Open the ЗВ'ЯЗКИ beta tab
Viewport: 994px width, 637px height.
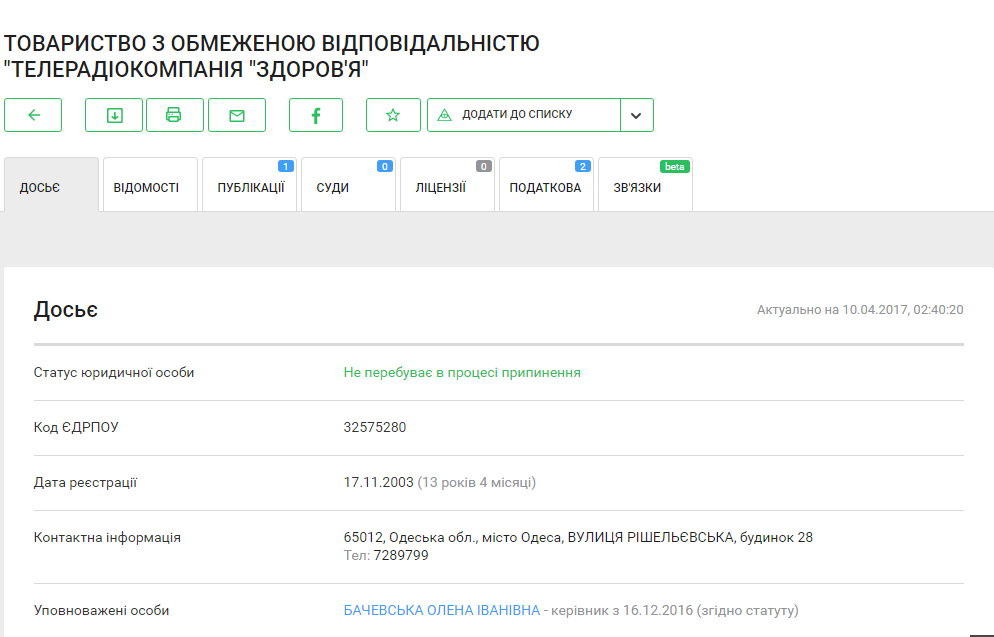tap(645, 184)
